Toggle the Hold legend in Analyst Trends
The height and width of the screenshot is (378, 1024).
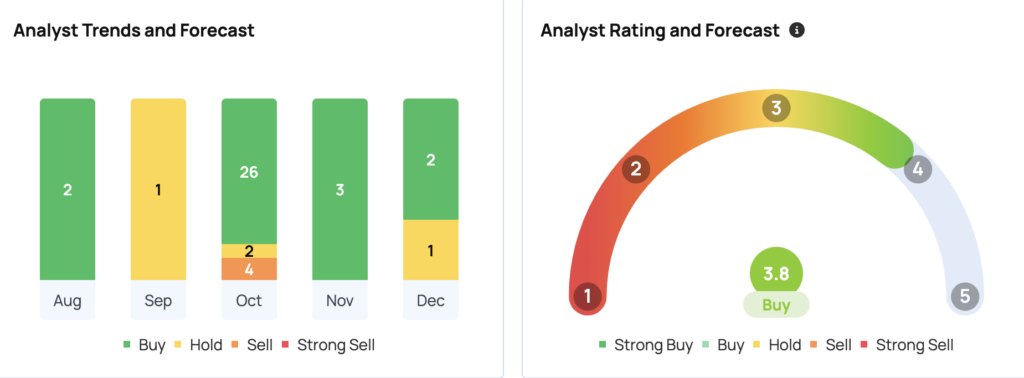tap(199, 345)
